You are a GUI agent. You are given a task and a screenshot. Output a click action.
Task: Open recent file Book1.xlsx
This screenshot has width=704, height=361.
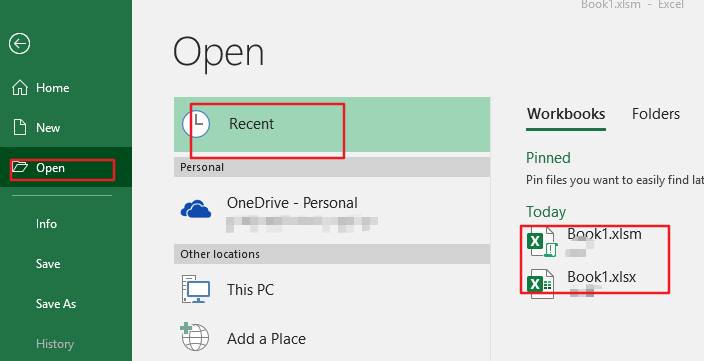tap(602, 277)
